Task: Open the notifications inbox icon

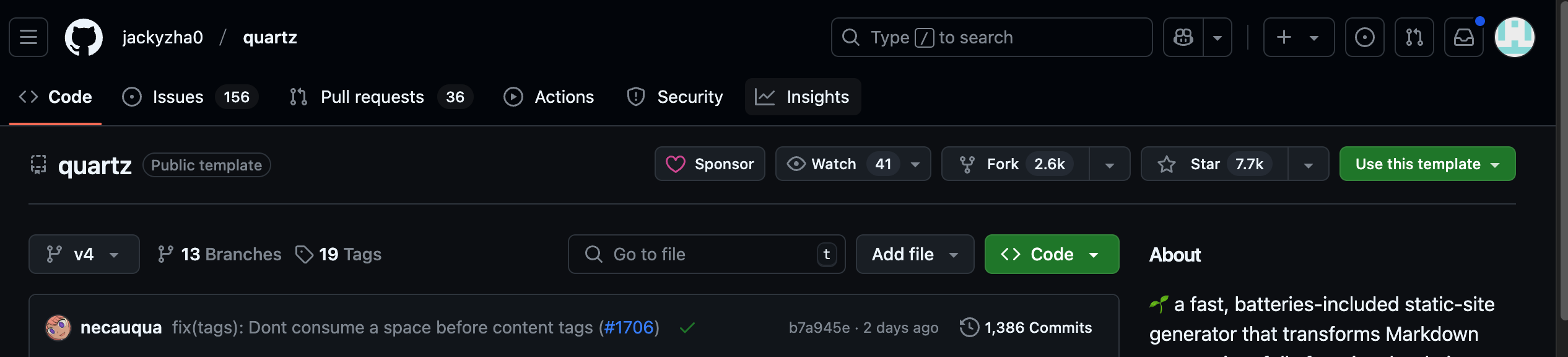Action: (x=1463, y=37)
